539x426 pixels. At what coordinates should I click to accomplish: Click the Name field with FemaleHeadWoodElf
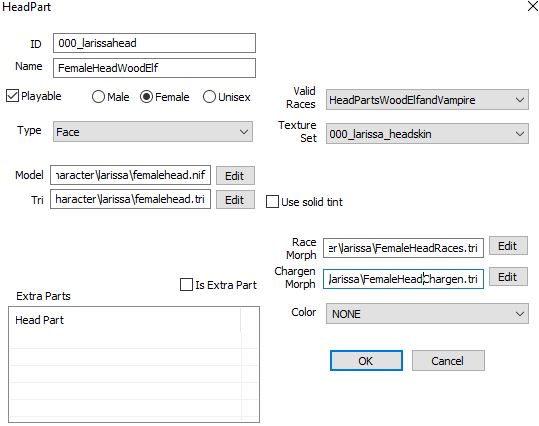[154, 68]
